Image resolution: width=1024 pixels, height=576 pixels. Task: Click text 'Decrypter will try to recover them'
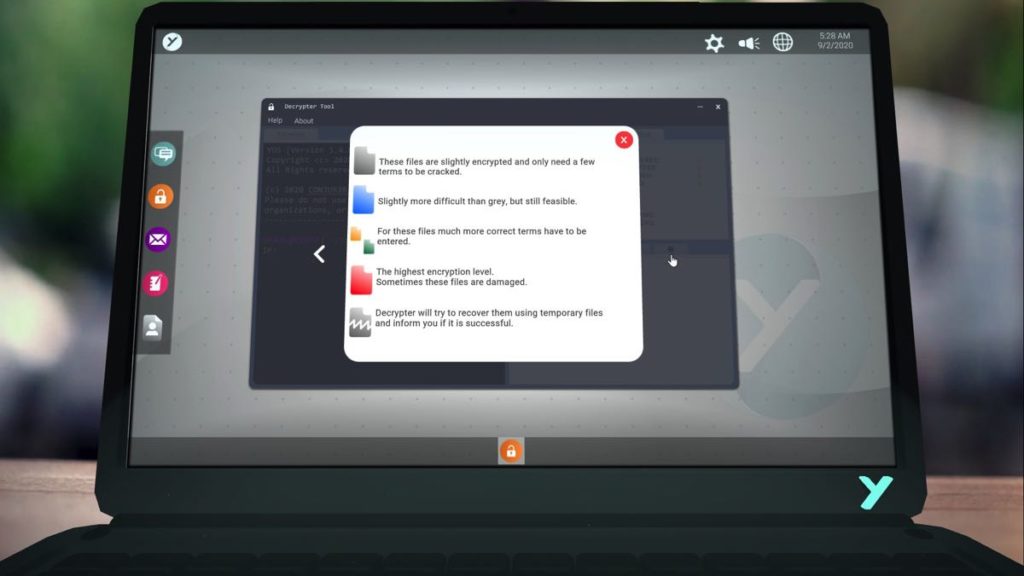point(443,313)
